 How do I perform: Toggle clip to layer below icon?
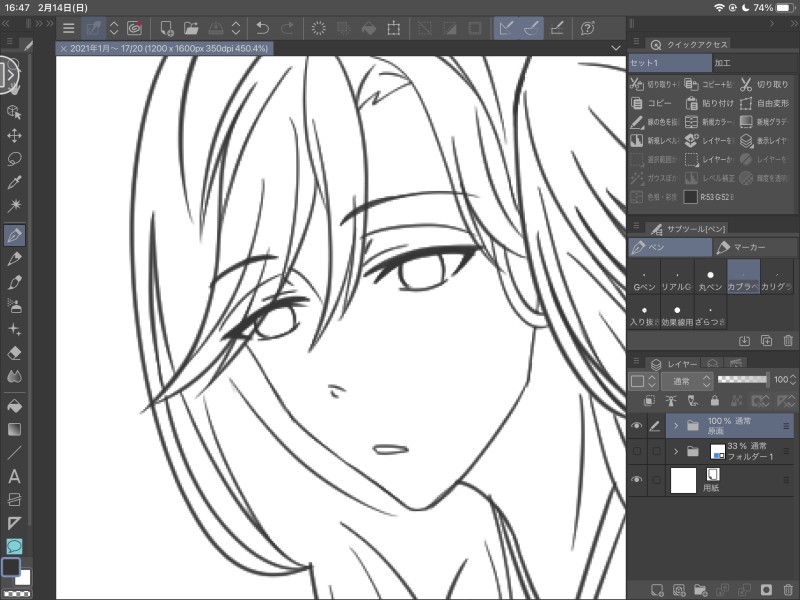649,401
